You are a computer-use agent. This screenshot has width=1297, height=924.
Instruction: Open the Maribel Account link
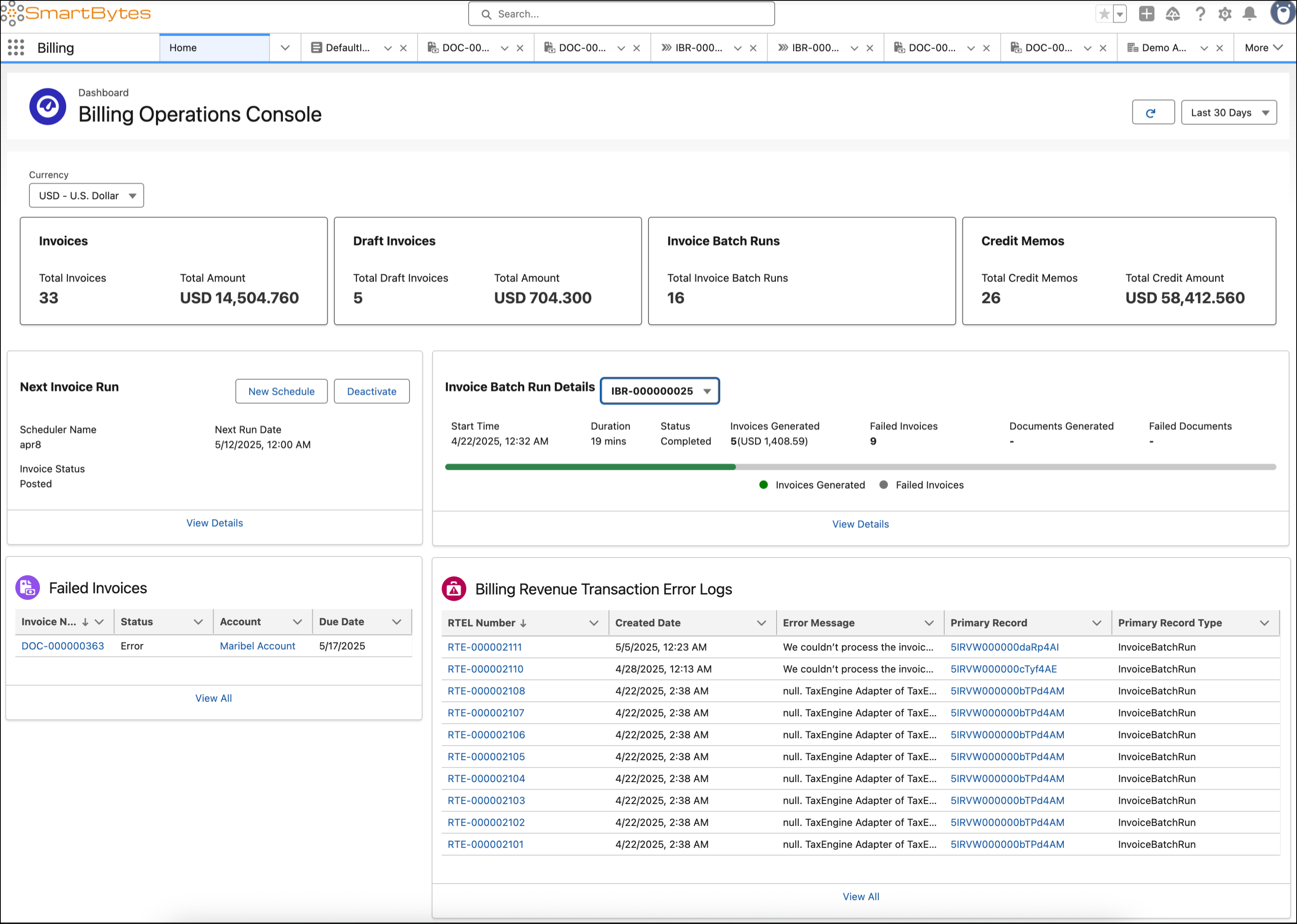[x=257, y=646]
